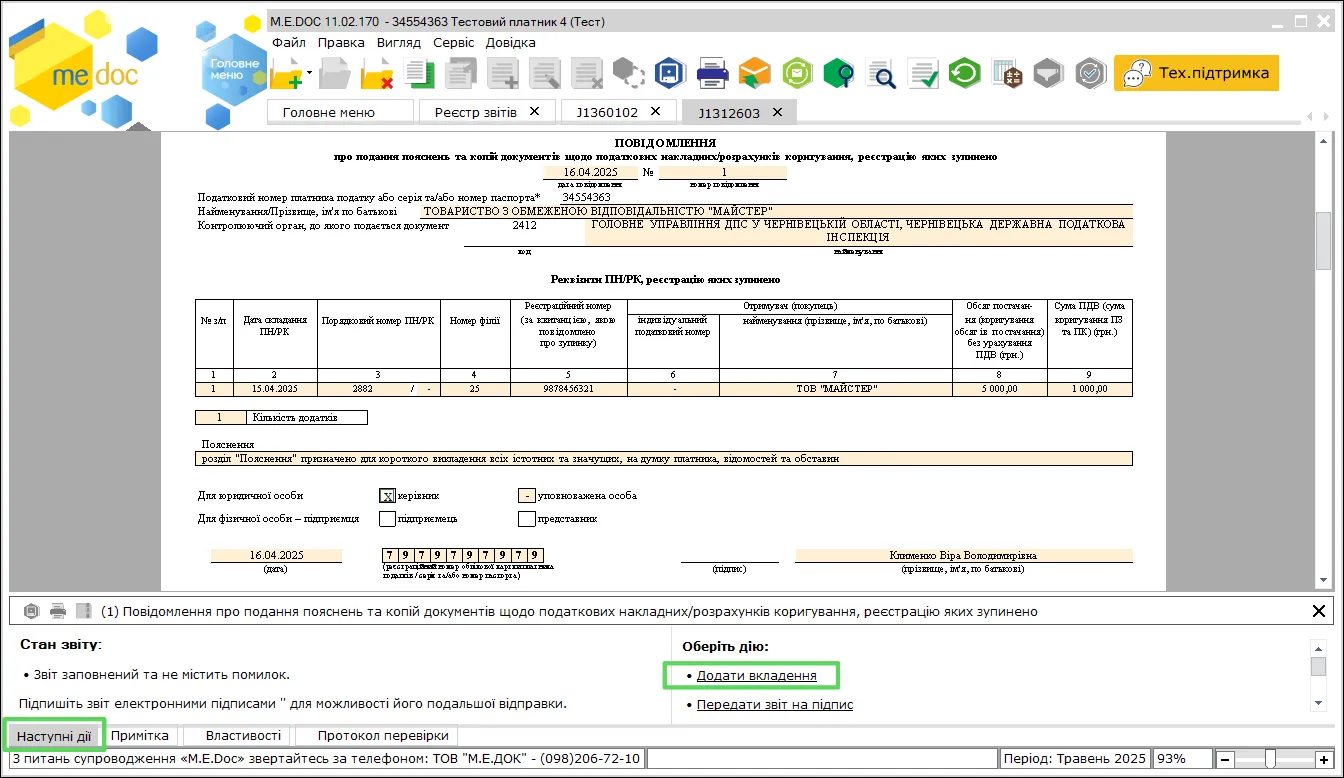1344x778 pixels.
Task: Click the Передати звіт на підпис link
Action: click(x=775, y=705)
